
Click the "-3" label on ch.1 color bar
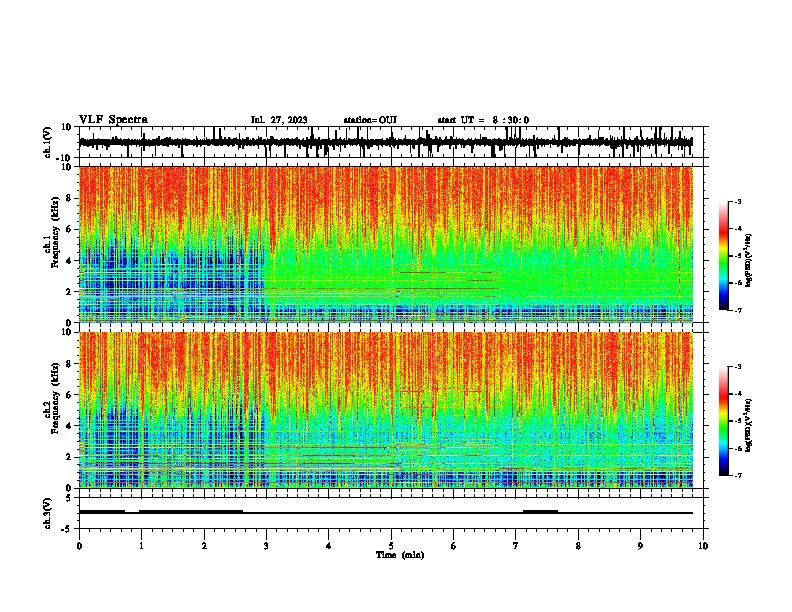pyautogui.click(x=738, y=202)
